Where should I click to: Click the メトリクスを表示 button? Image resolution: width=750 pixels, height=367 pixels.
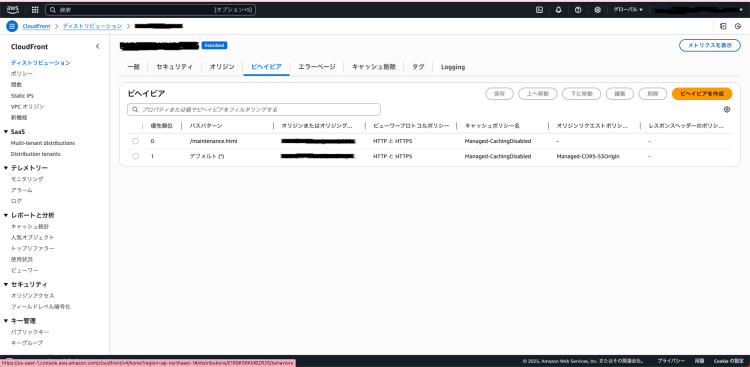click(710, 45)
